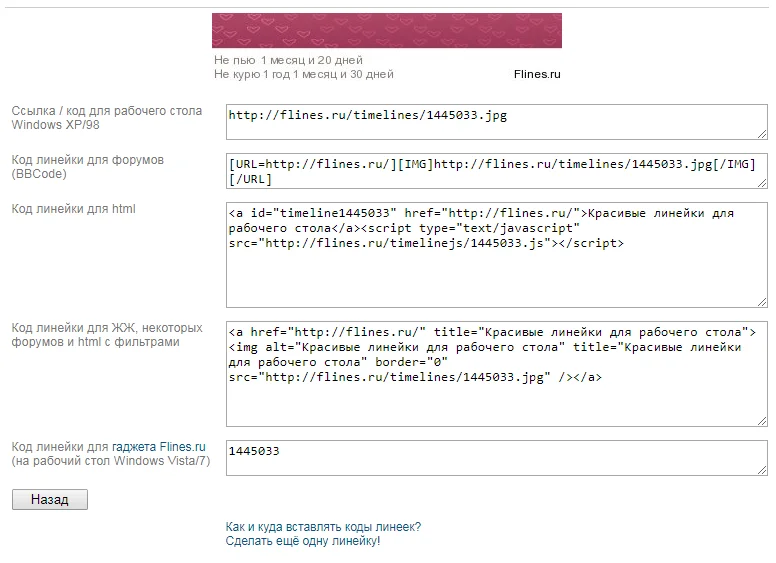Open the гаджета Flines.ru link

[159, 446]
